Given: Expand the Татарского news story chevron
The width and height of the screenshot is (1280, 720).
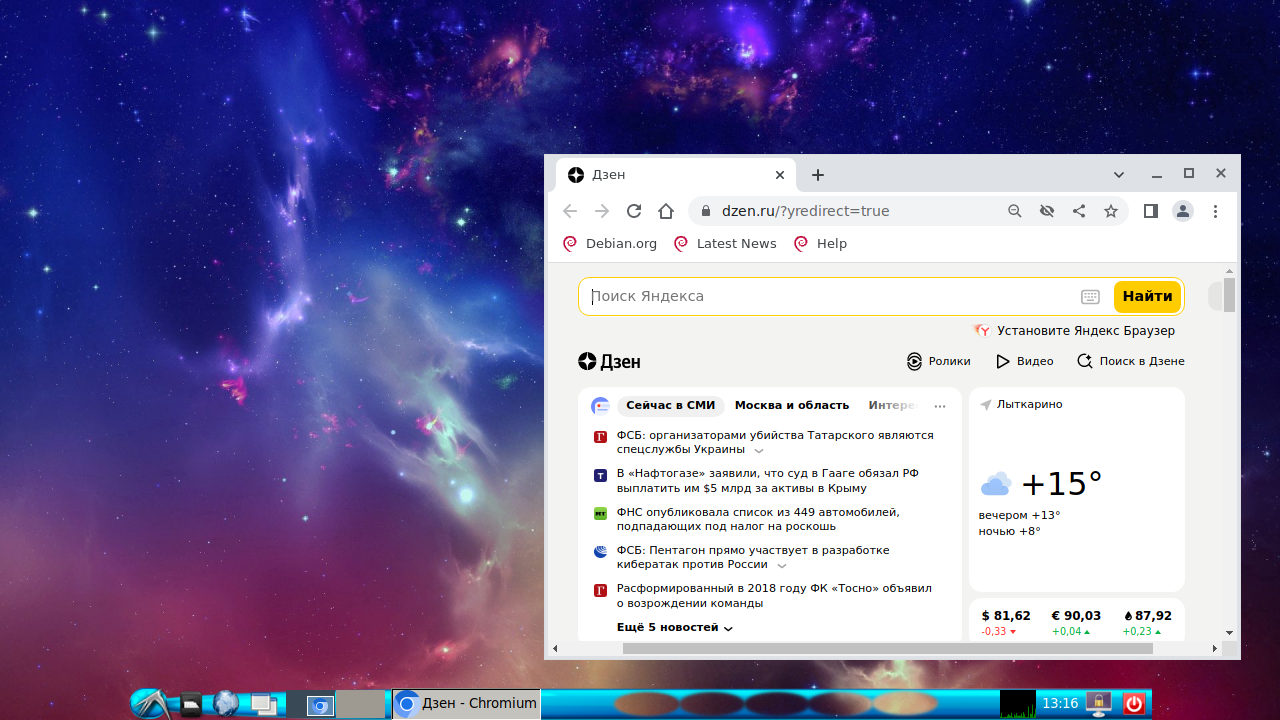Looking at the screenshot, I should pyautogui.click(x=759, y=451).
